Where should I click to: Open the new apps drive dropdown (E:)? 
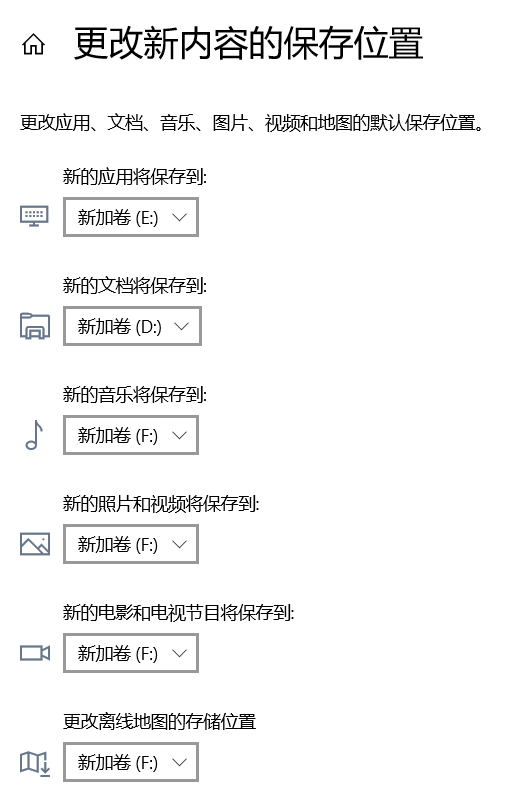pos(131,217)
